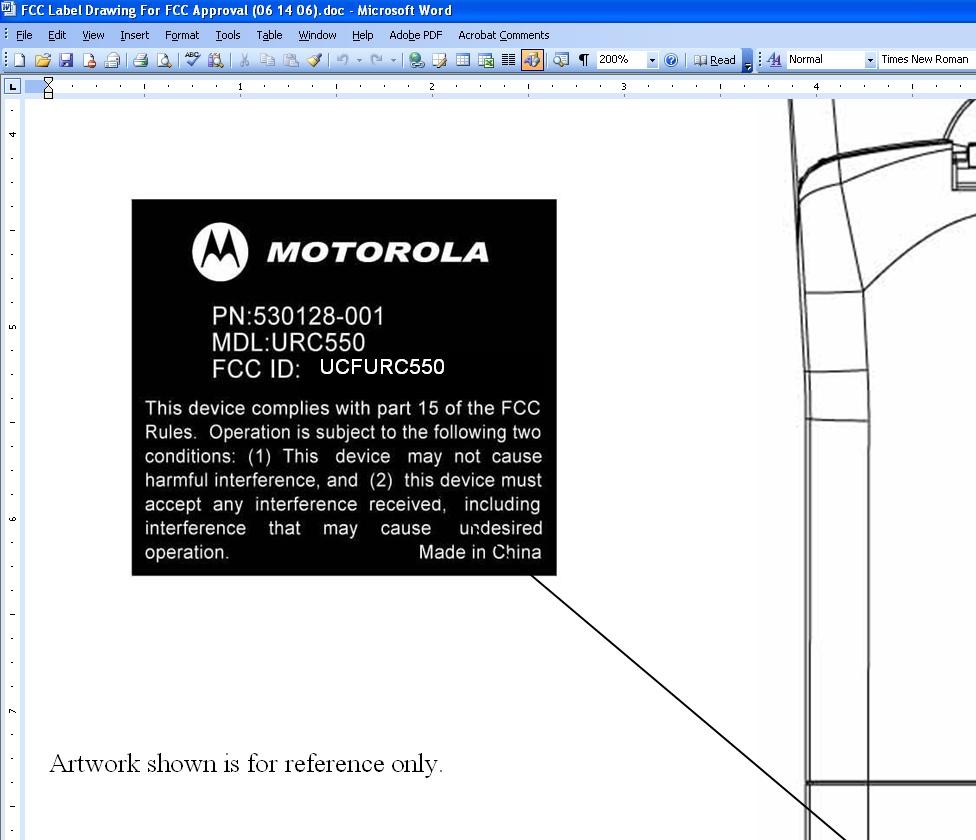
Task: Click the New Blank Document icon
Action: (19, 60)
